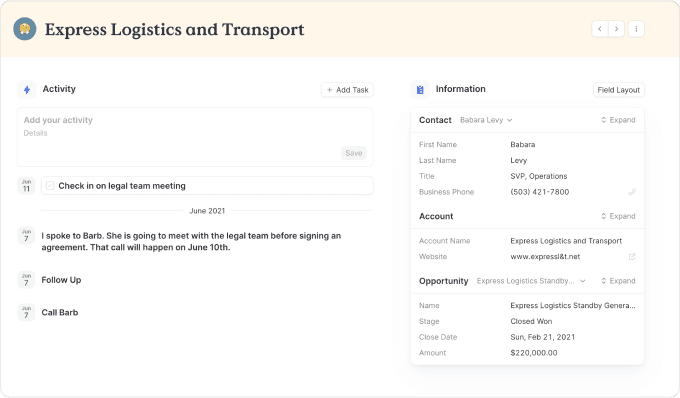Click the SVP, Operations title value
Image resolution: width=680 pixels, height=398 pixels.
tap(539, 176)
